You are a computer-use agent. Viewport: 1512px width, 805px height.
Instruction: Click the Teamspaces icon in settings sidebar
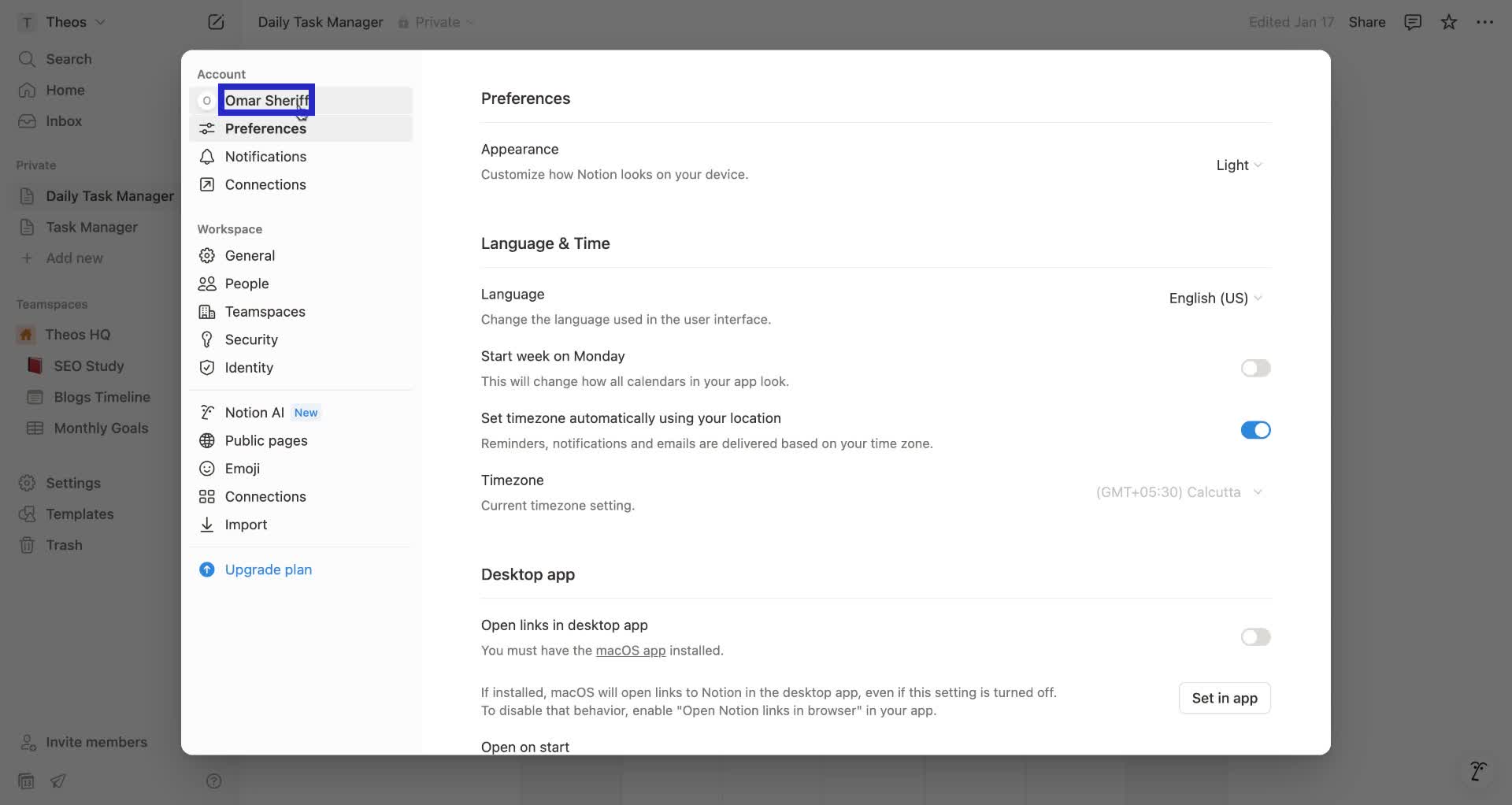click(x=206, y=312)
